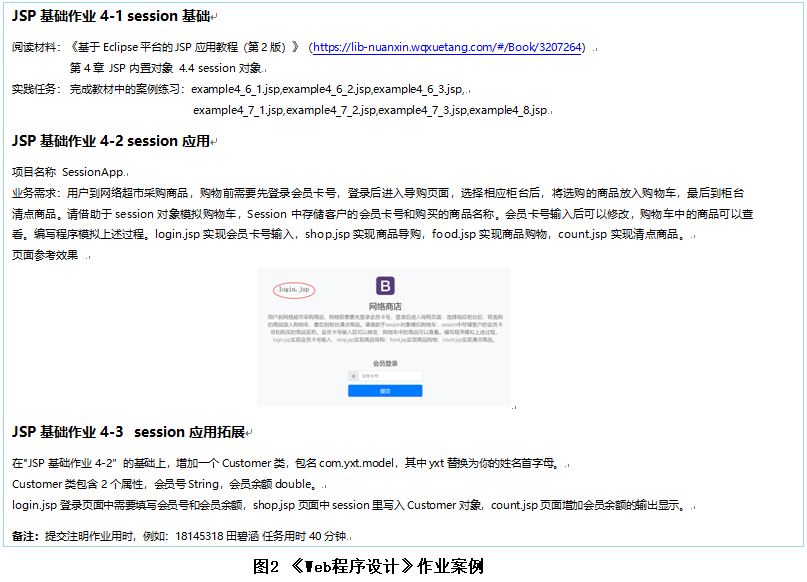This screenshot has width=807, height=582.
Task: Select the 网络商店 title in the preview
Action: pos(385,306)
